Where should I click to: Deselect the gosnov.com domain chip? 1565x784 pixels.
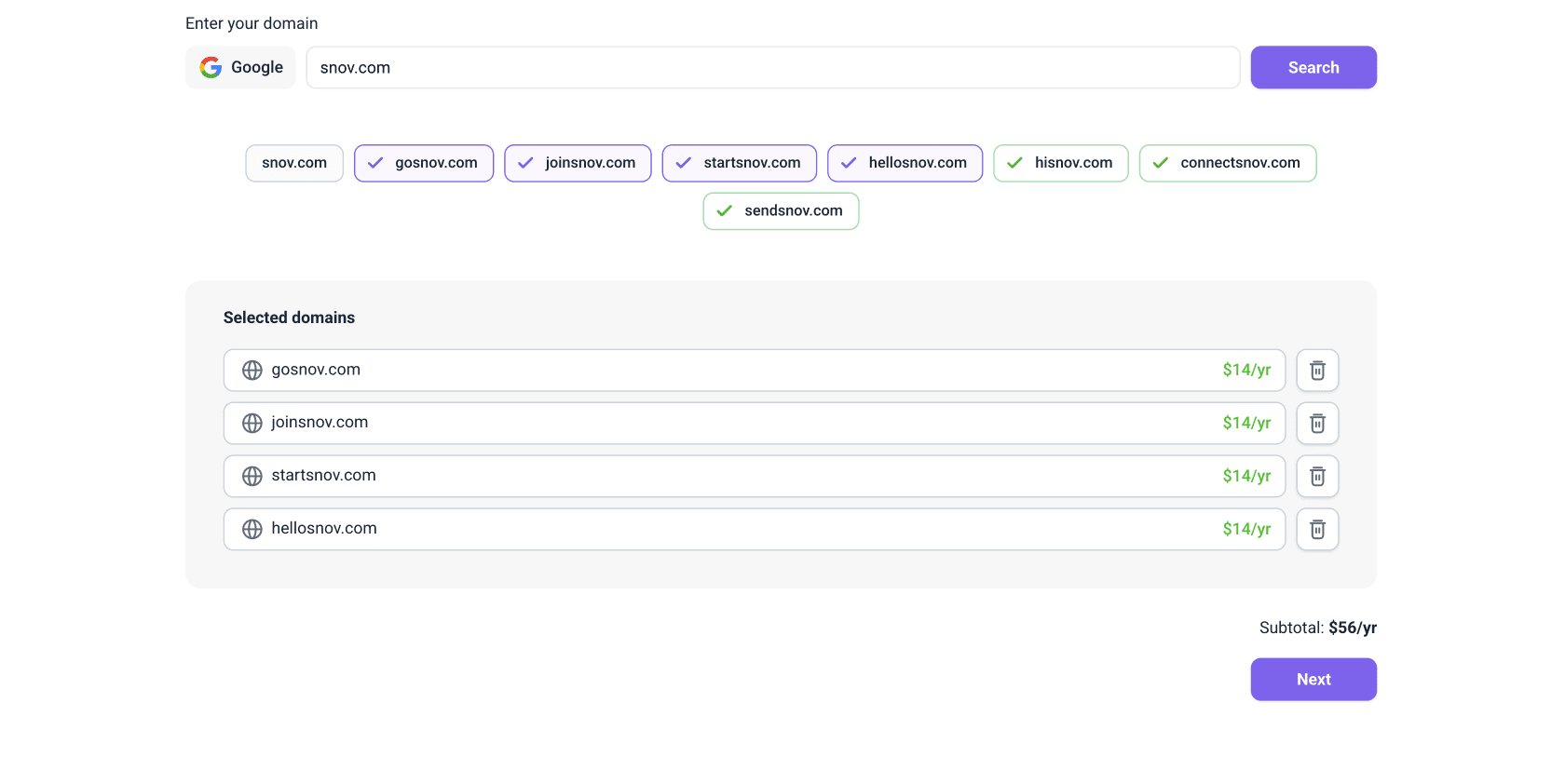point(424,163)
